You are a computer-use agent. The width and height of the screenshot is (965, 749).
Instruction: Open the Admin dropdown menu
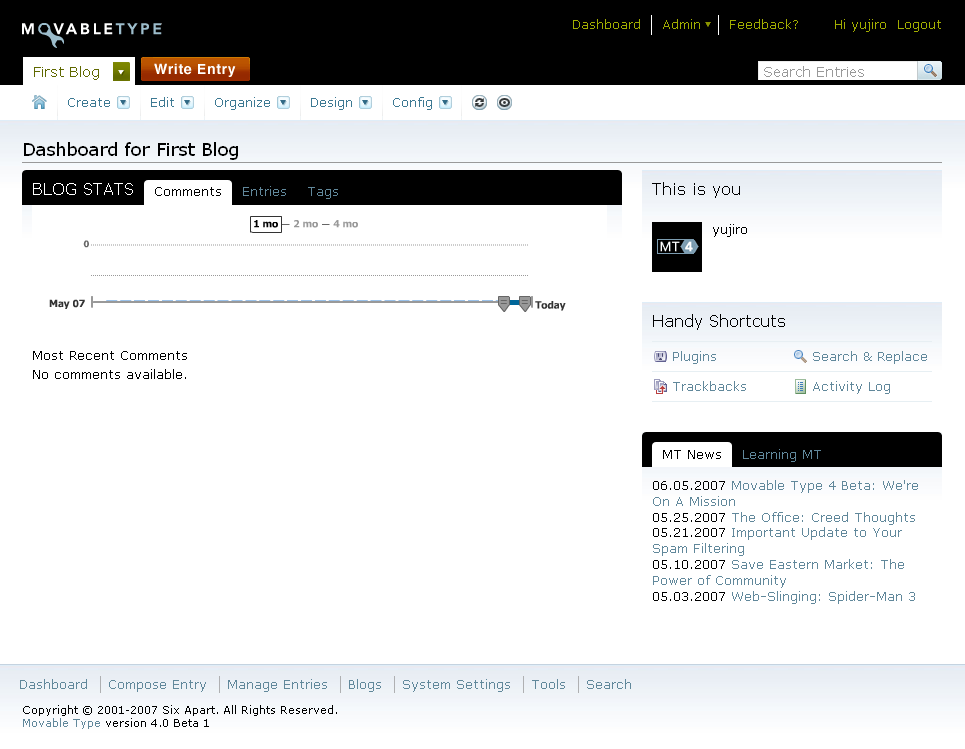pyautogui.click(x=686, y=25)
